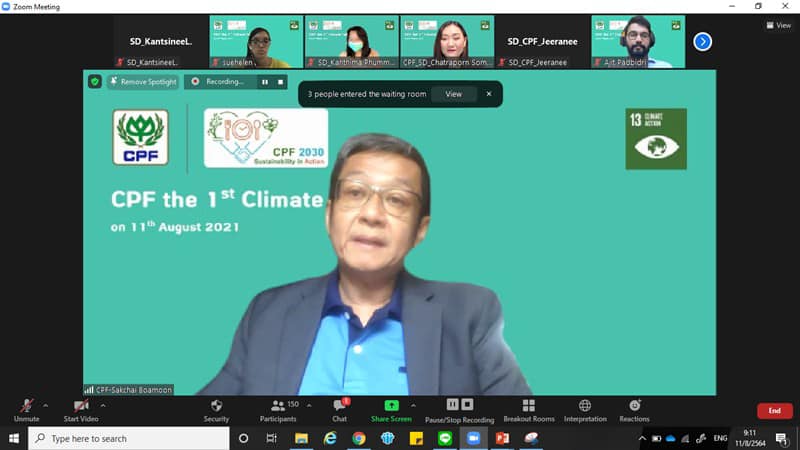Open the Participants panel
The image size is (800, 450).
click(278, 406)
